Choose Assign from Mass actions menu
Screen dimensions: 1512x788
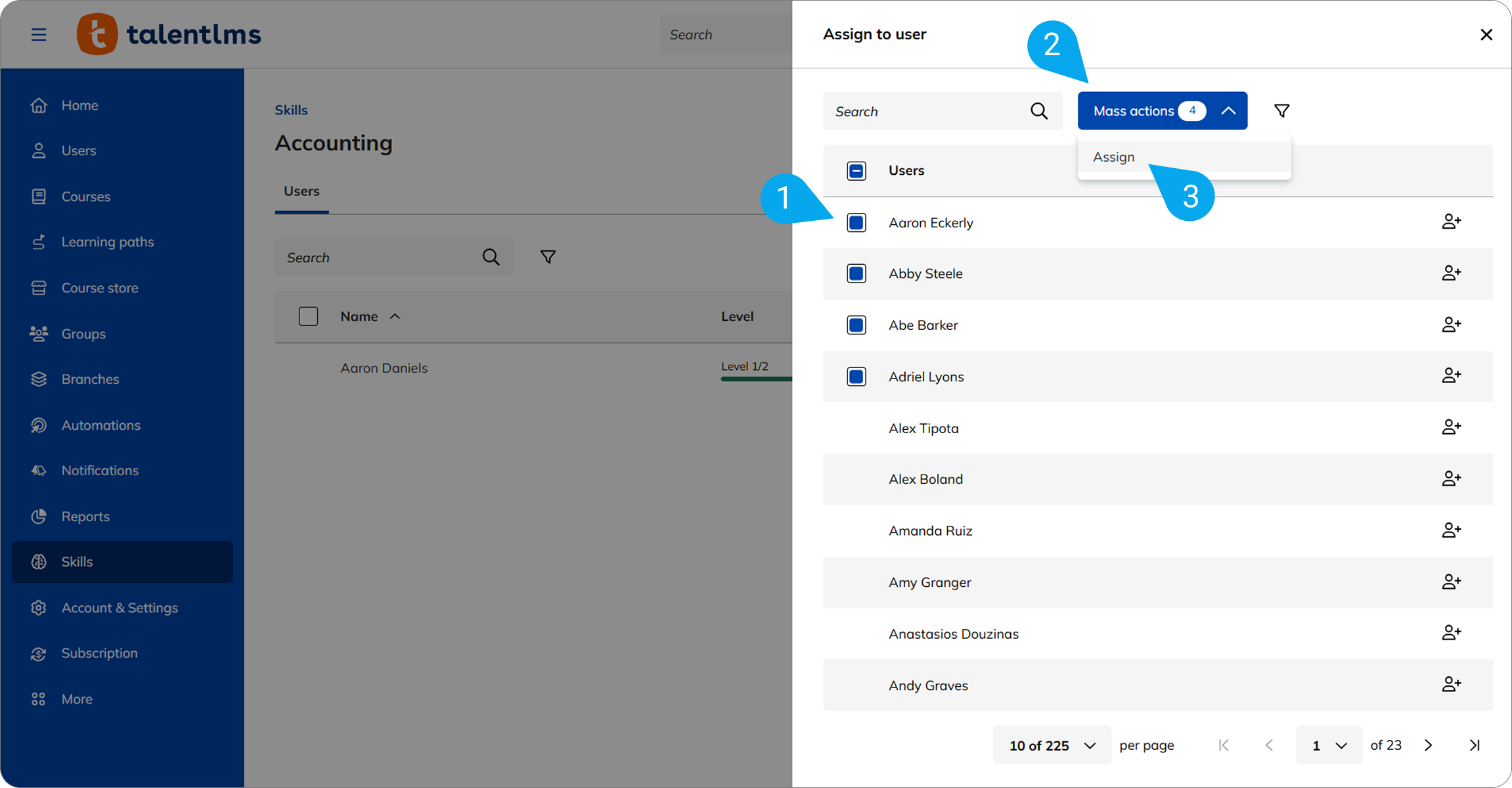click(1114, 157)
